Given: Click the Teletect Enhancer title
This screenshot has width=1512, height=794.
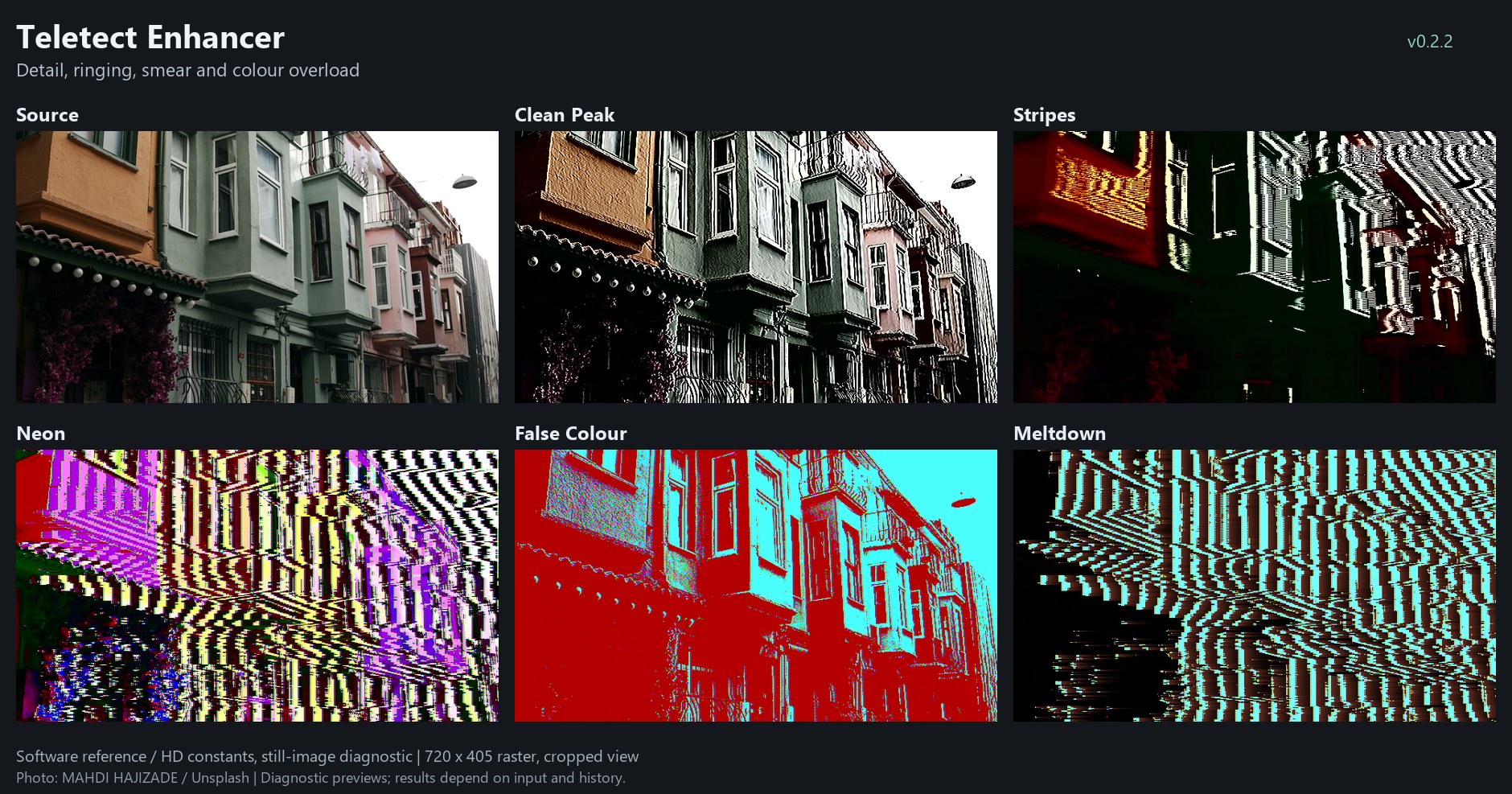Looking at the screenshot, I should click(150, 38).
